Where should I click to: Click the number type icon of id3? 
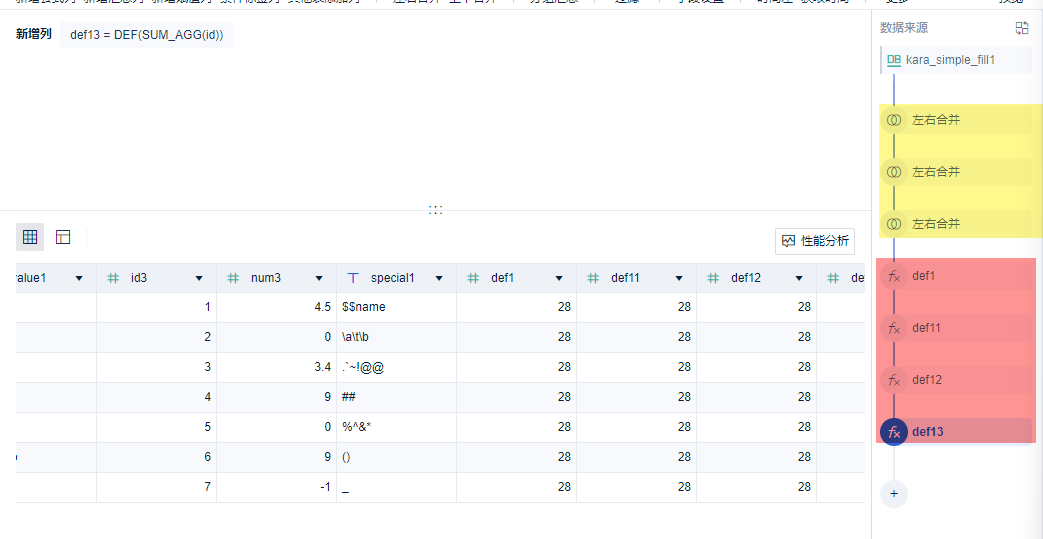tap(114, 278)
